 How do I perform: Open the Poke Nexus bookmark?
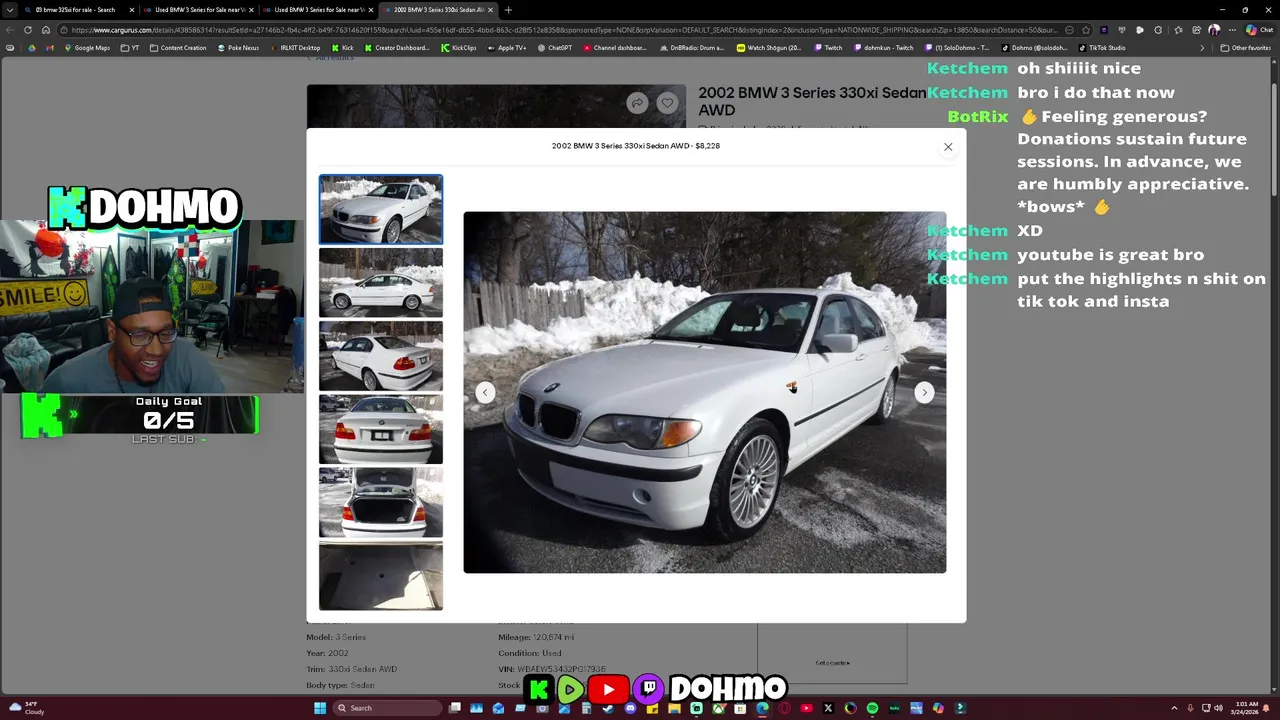[237, 48]
